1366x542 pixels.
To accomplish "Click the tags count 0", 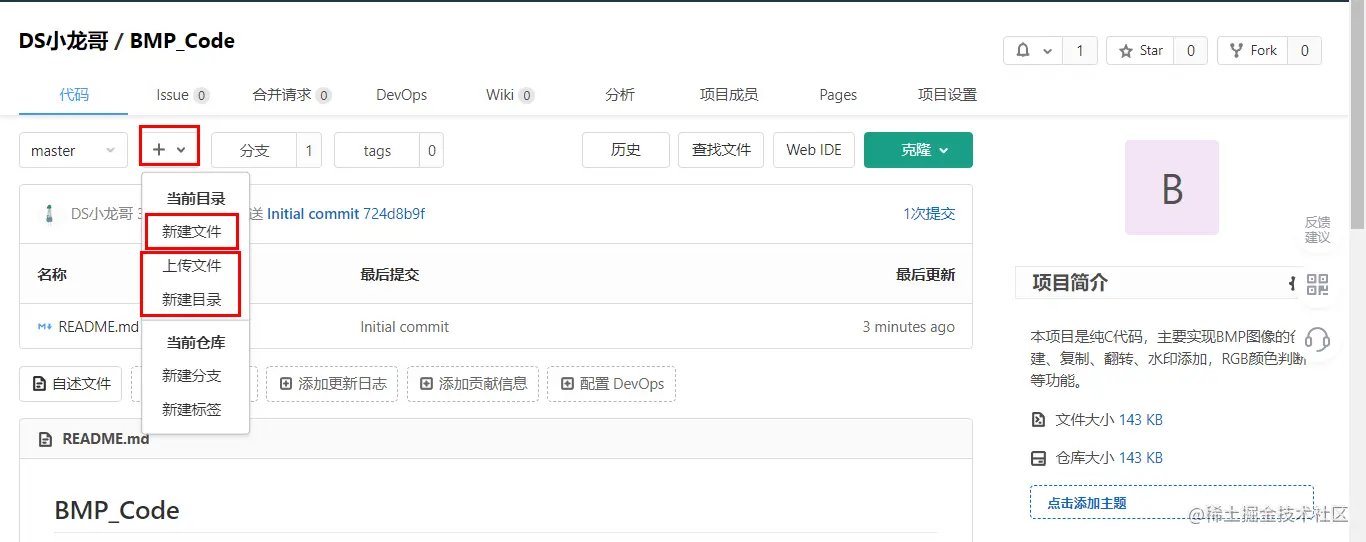I will click(x=431, y=150).
